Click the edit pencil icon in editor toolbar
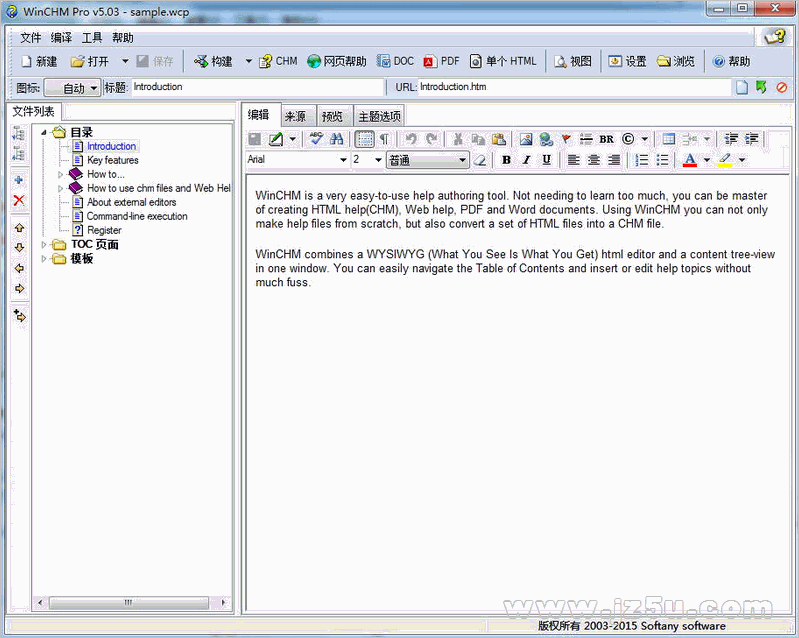Image resolution: width=799 pixels, height=638 pixels. pyautogui.click(x=276, y=139)
